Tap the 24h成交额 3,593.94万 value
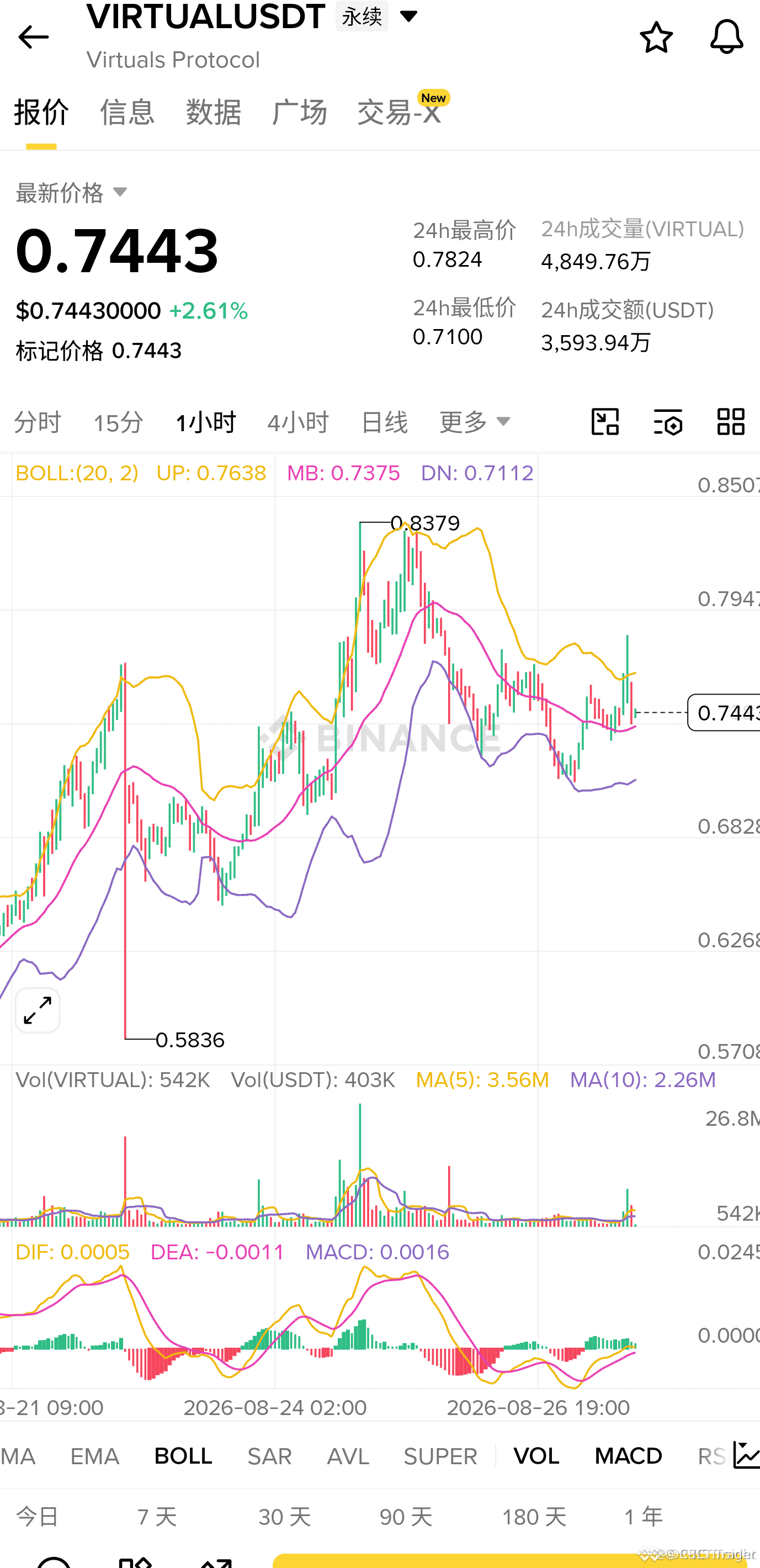The height and width of the screenshot is (1568, 760). tap(596, 343)
